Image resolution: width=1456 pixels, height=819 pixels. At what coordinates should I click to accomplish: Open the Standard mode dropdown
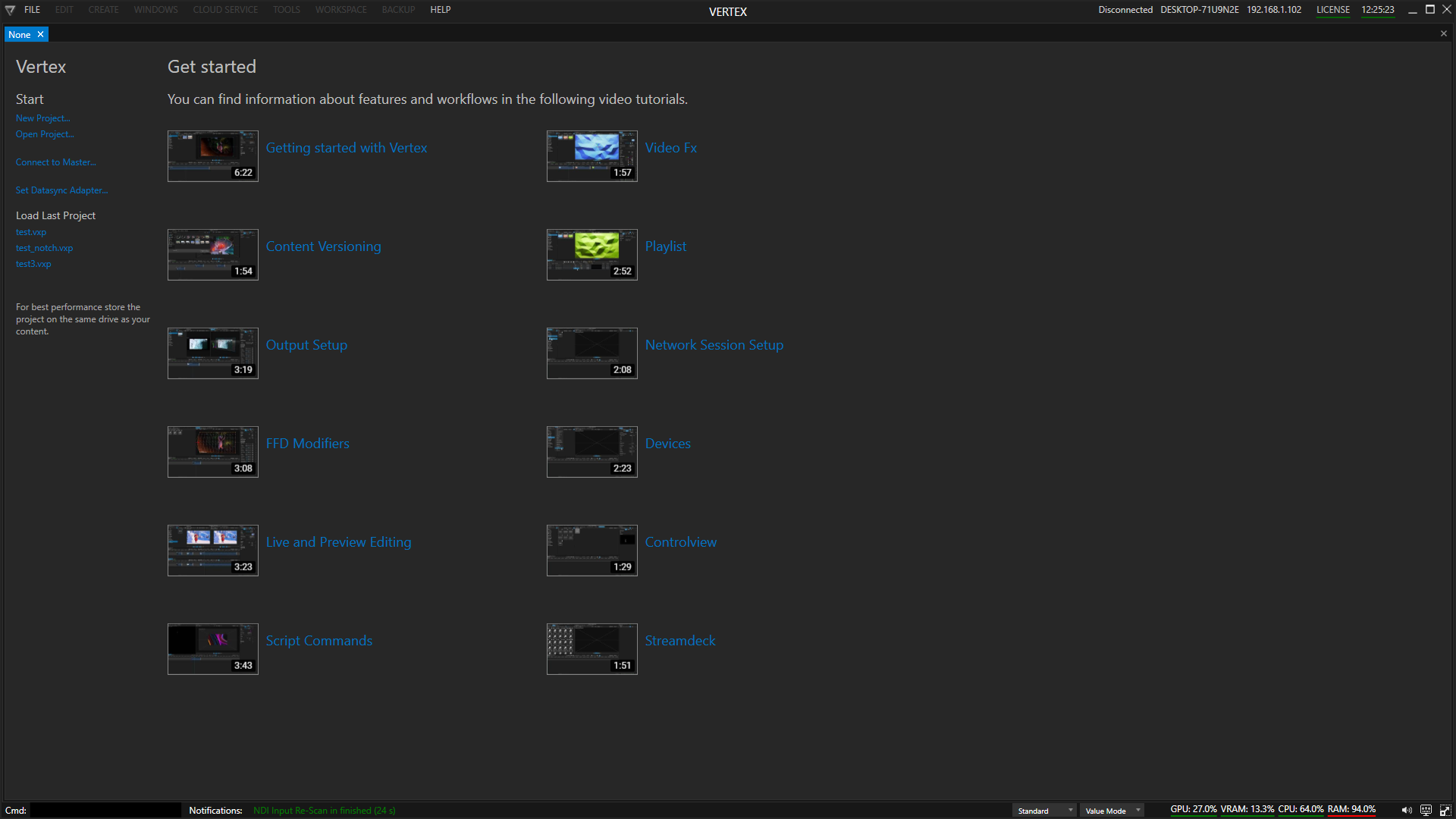(x=1044, y=811)
